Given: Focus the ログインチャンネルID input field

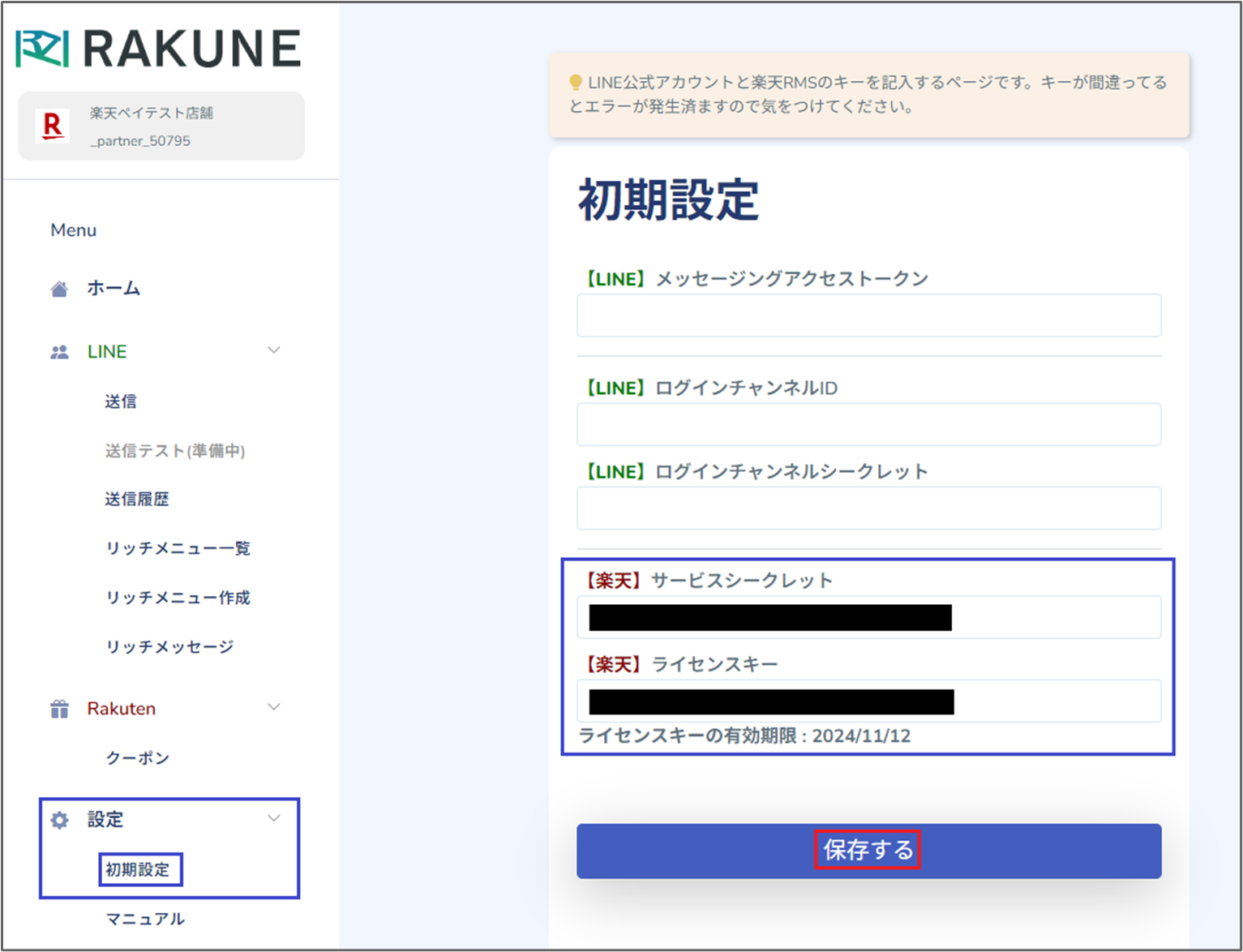Looking at the screenshot, I should (x=868, y=424).
